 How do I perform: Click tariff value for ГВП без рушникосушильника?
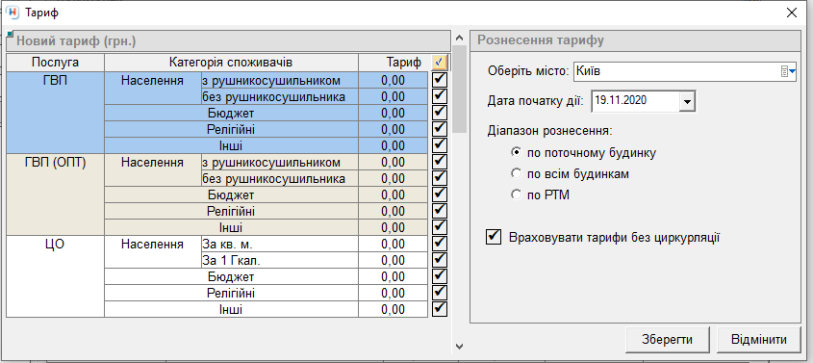point(393,96)
